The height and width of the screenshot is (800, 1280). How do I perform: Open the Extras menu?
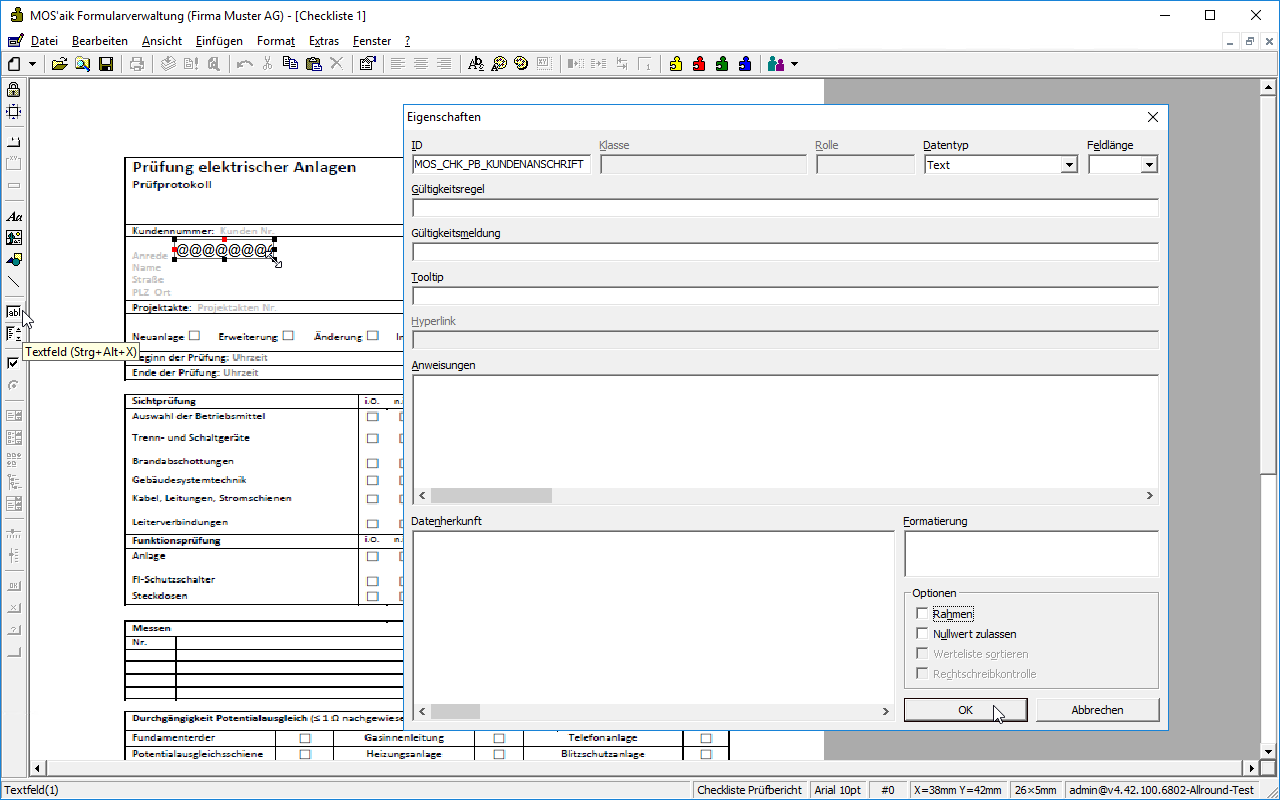click(x=324, y=41)
